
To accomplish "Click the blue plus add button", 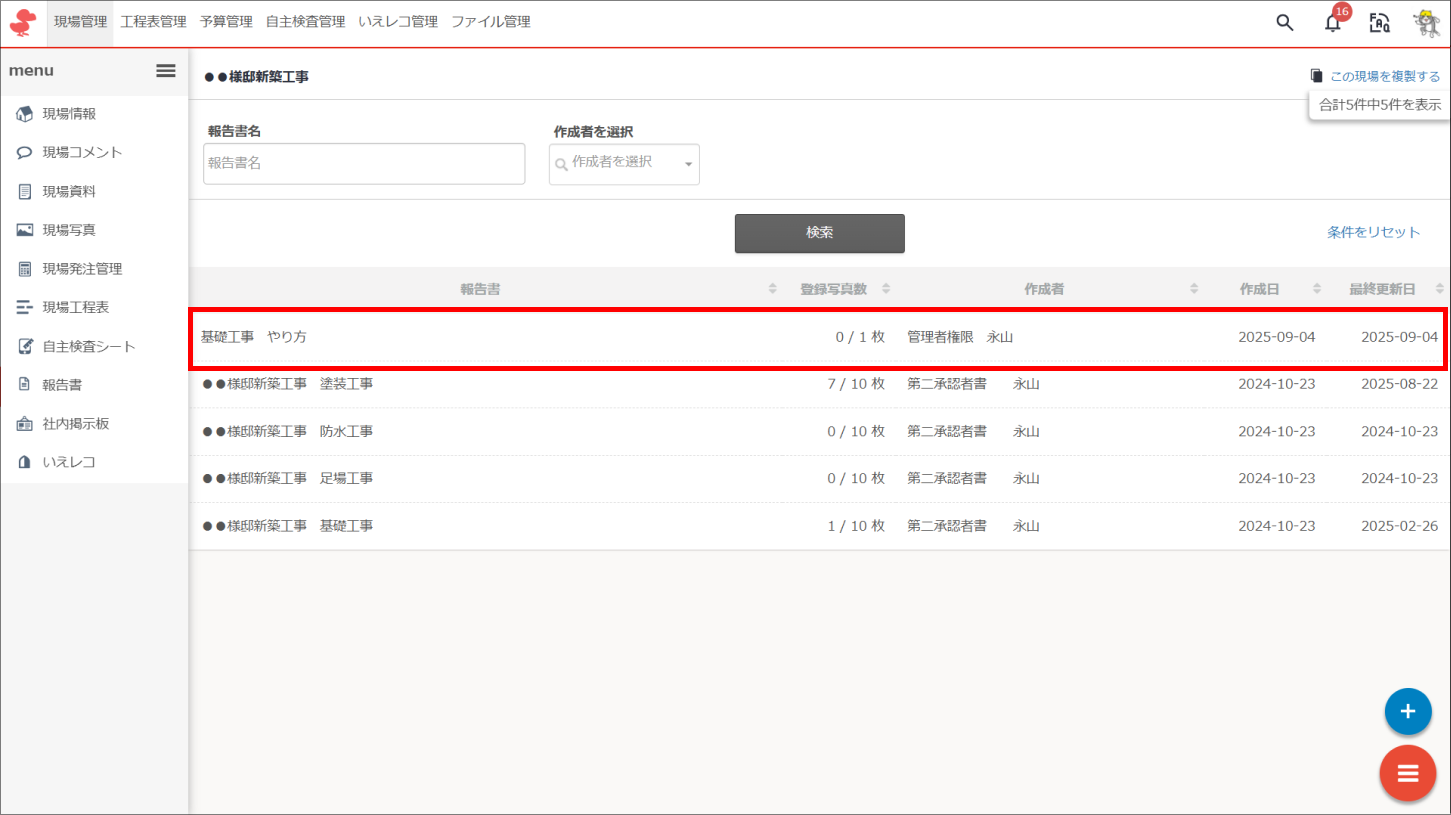I will (1408, 712).
